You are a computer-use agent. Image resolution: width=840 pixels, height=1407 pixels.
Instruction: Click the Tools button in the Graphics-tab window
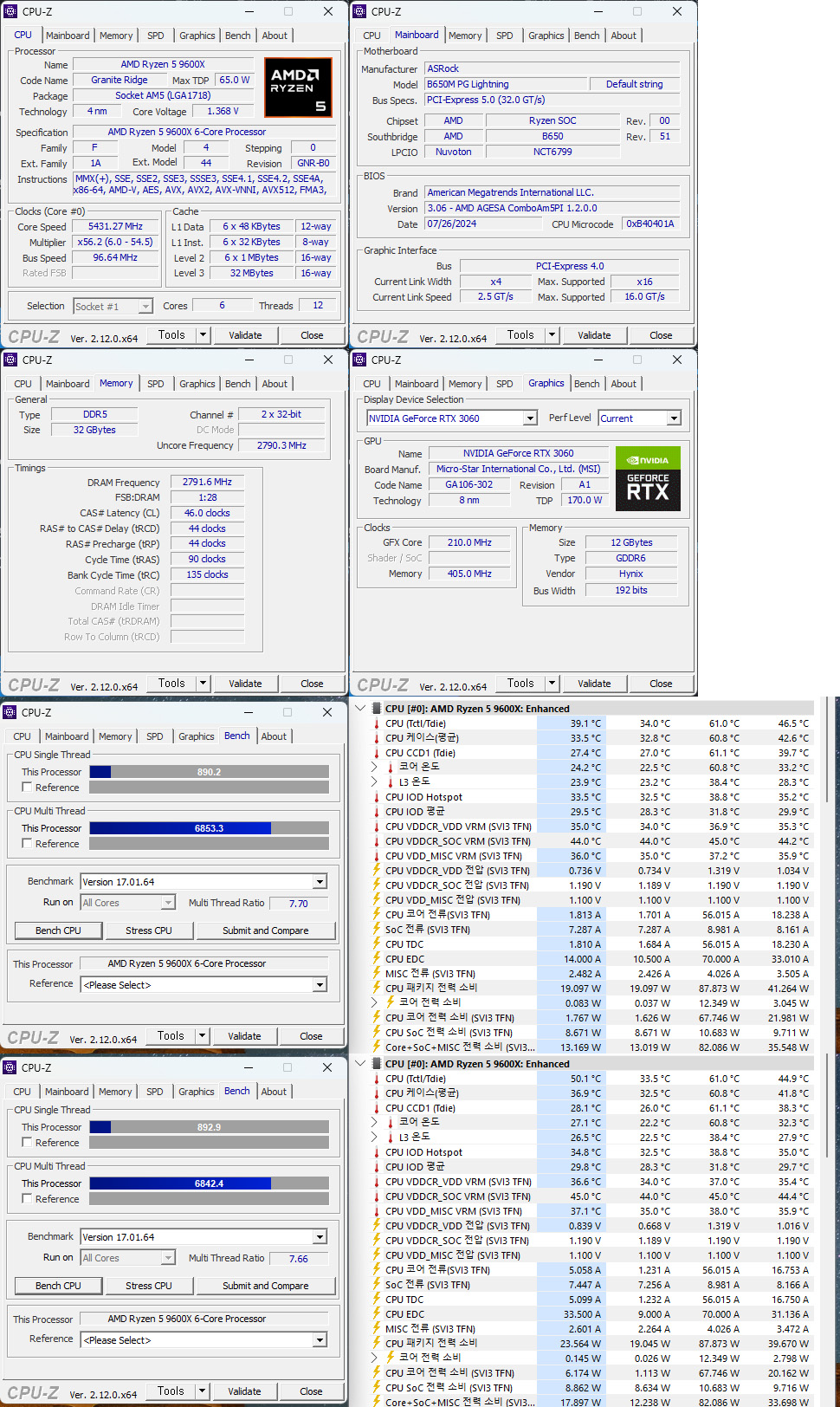[521, 684]
